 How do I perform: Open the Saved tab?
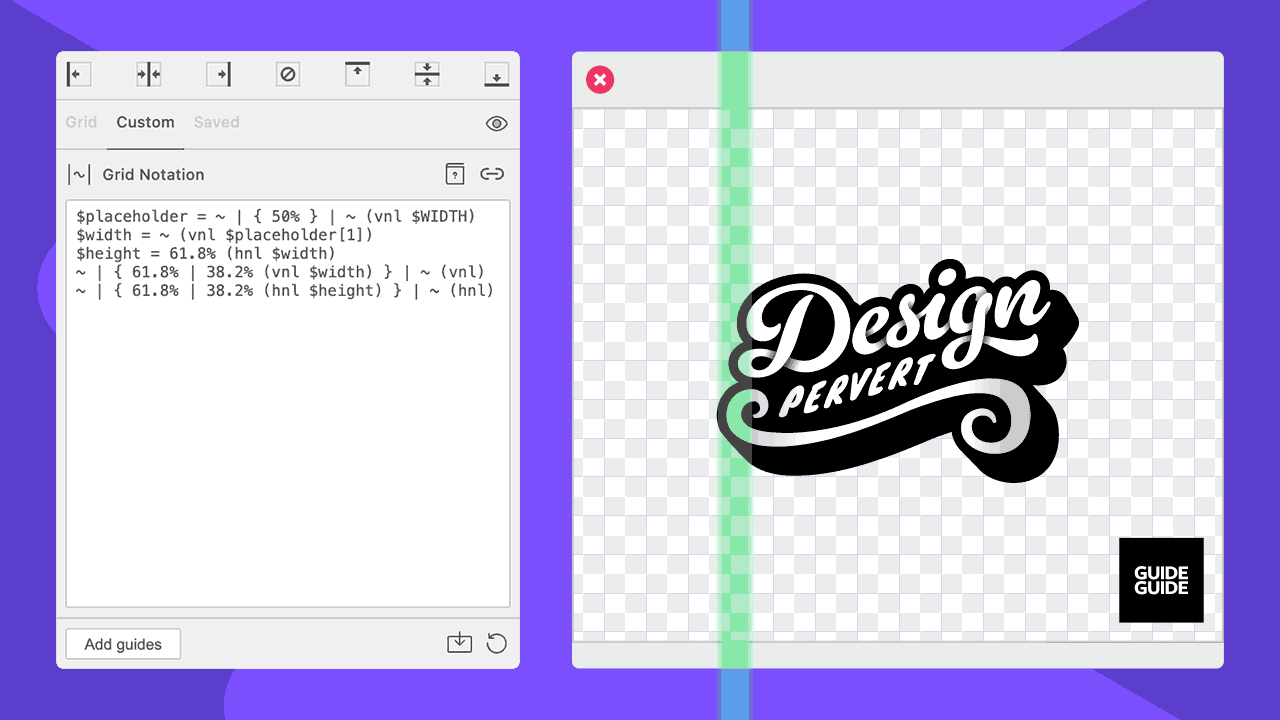point(216,122)
